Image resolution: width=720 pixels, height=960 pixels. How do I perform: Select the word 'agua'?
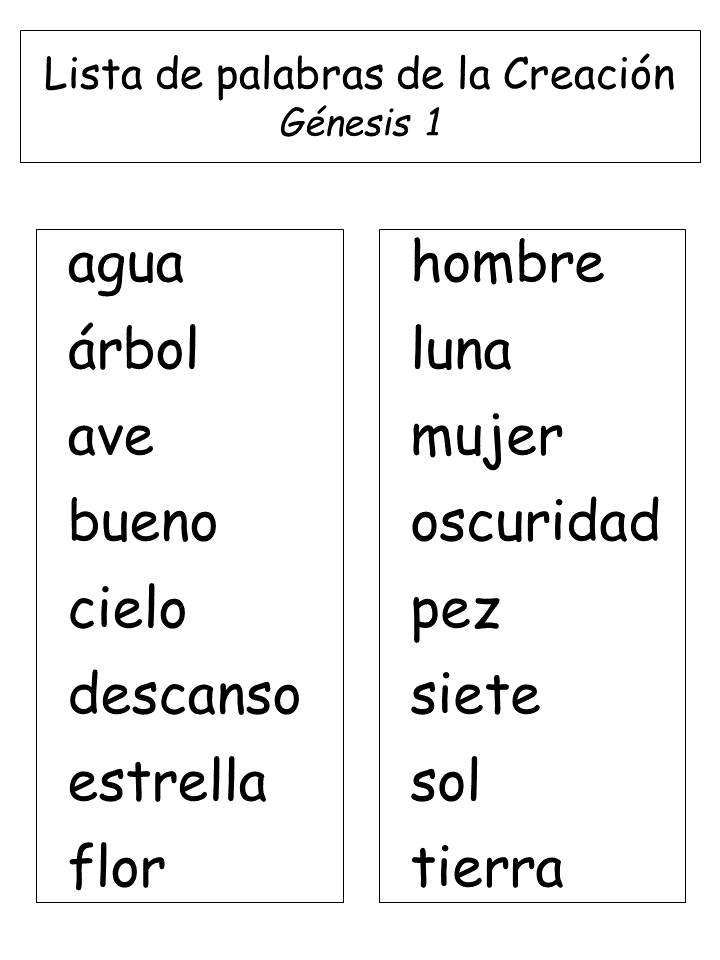tap(126, 270)
